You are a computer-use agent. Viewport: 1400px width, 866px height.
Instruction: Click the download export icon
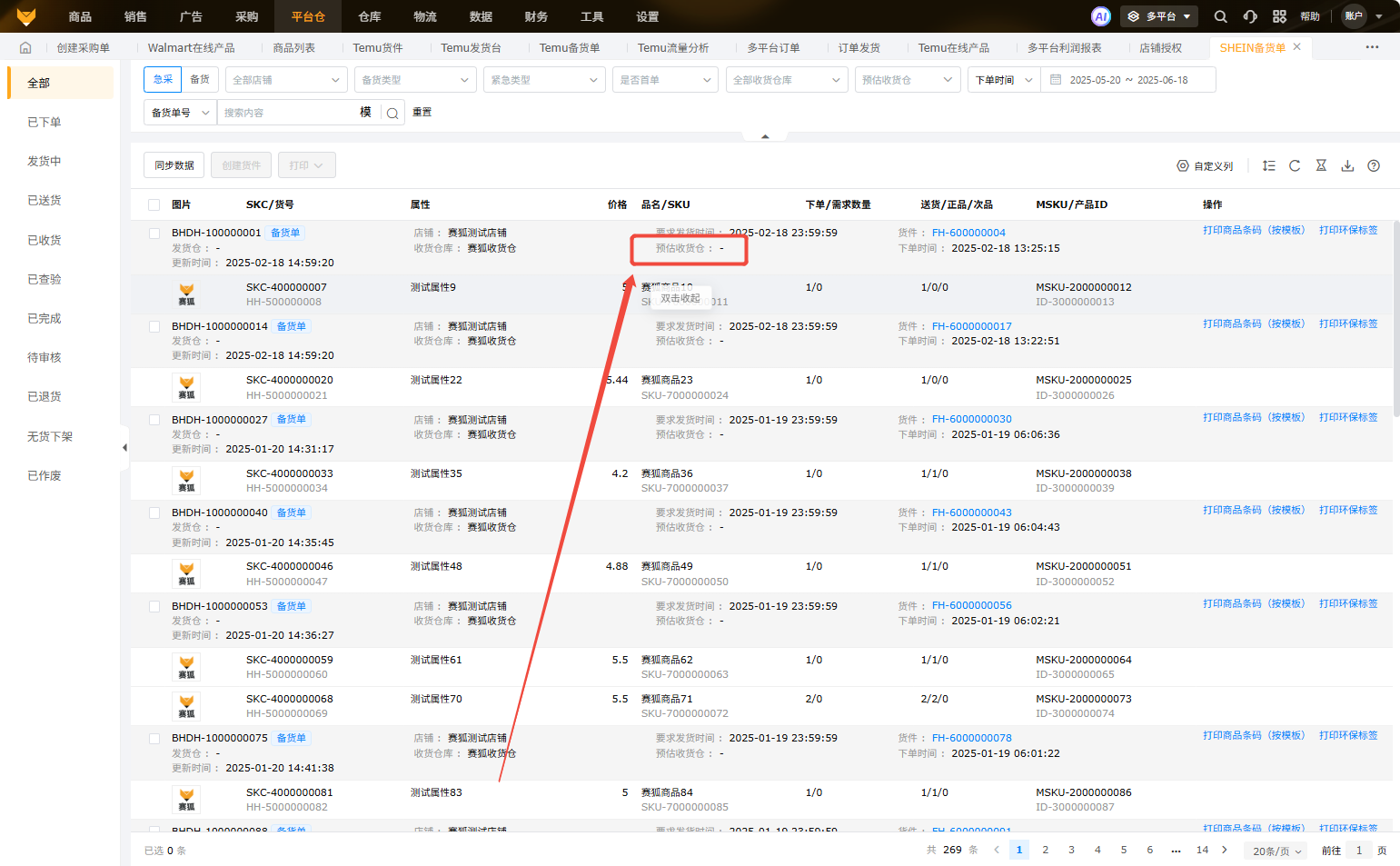[1347, 165]
